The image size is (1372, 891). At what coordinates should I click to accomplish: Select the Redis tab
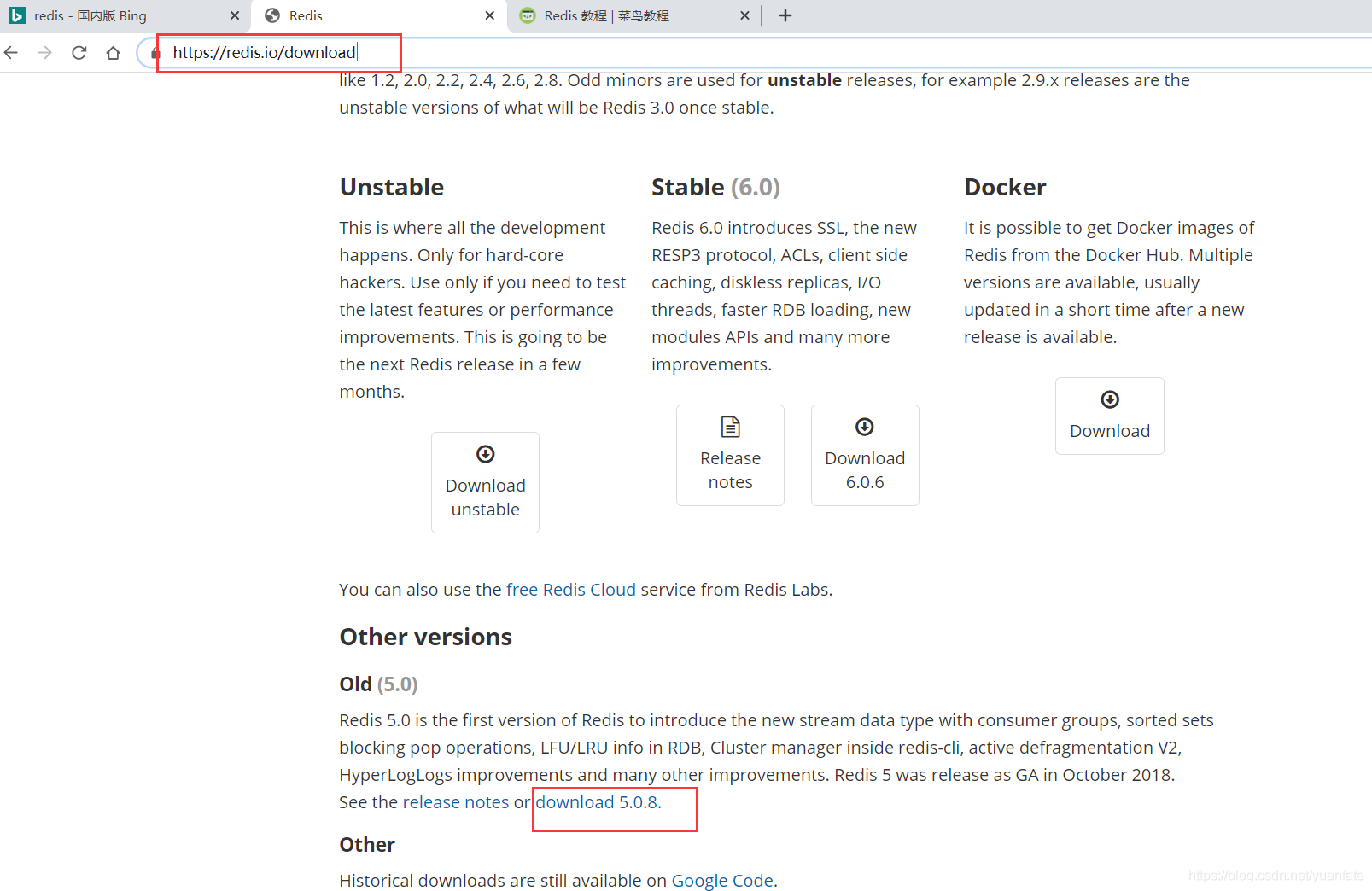tap(380, 16)
